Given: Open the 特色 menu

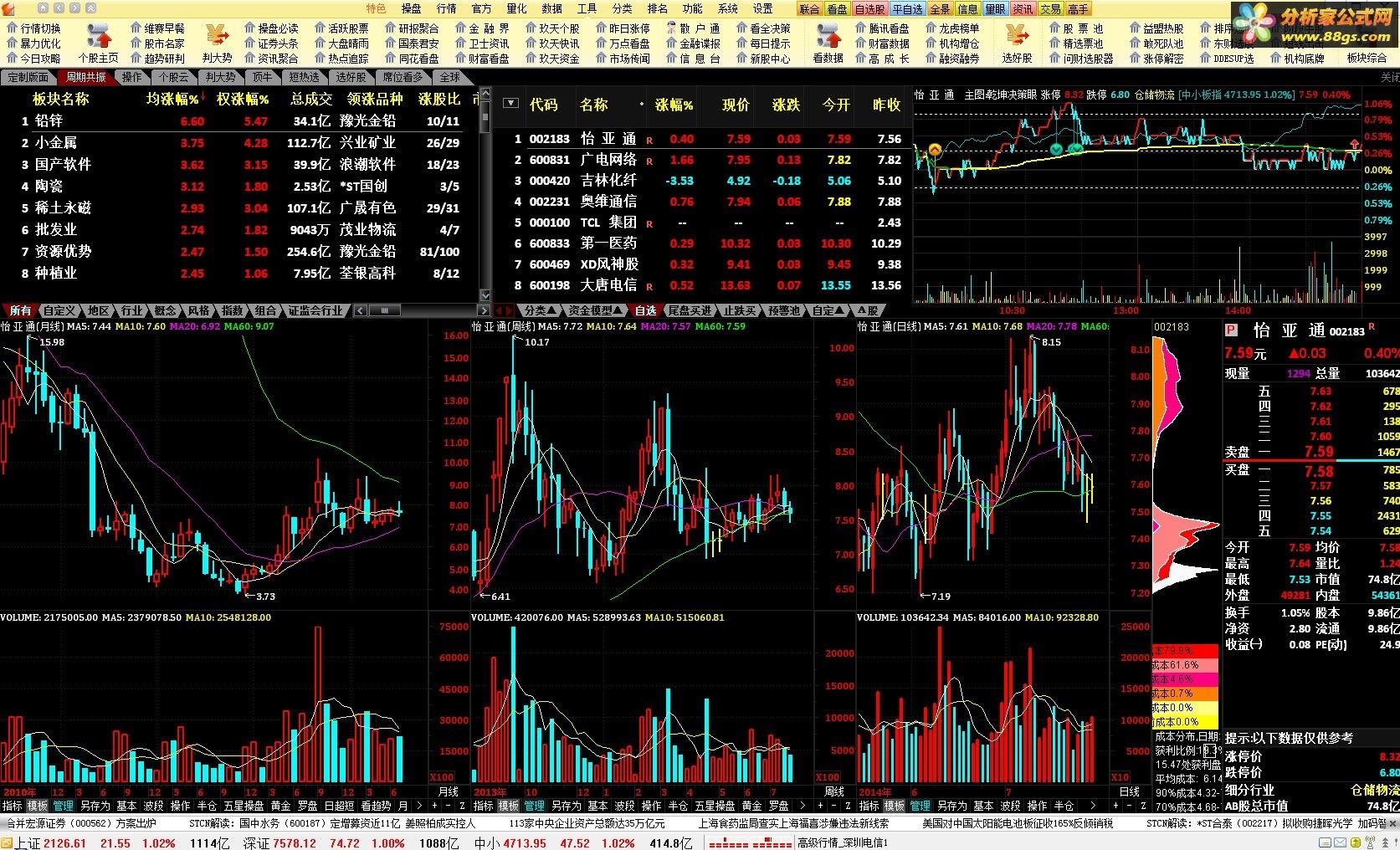Looking at the screenshot, I should pos(376,8).
